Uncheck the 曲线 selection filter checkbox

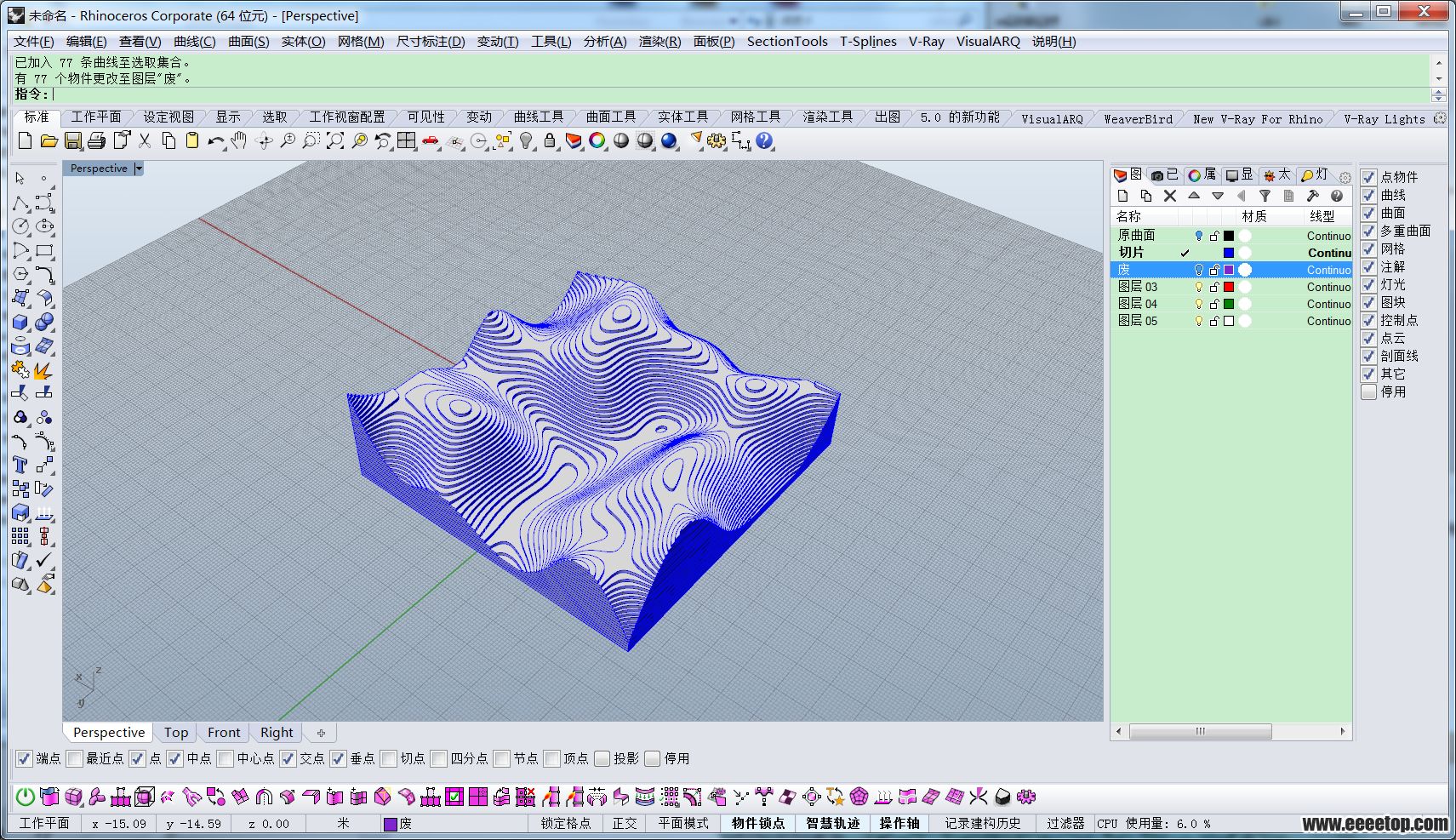click(1368, 195)
